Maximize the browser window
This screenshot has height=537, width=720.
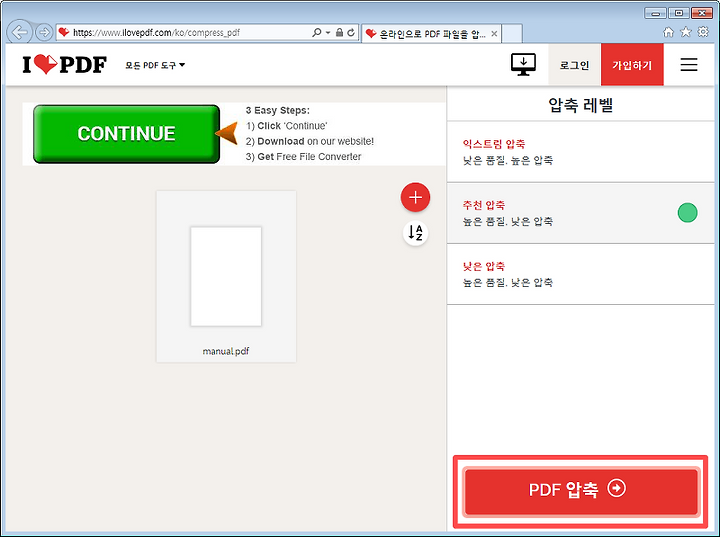coord(678,13)
